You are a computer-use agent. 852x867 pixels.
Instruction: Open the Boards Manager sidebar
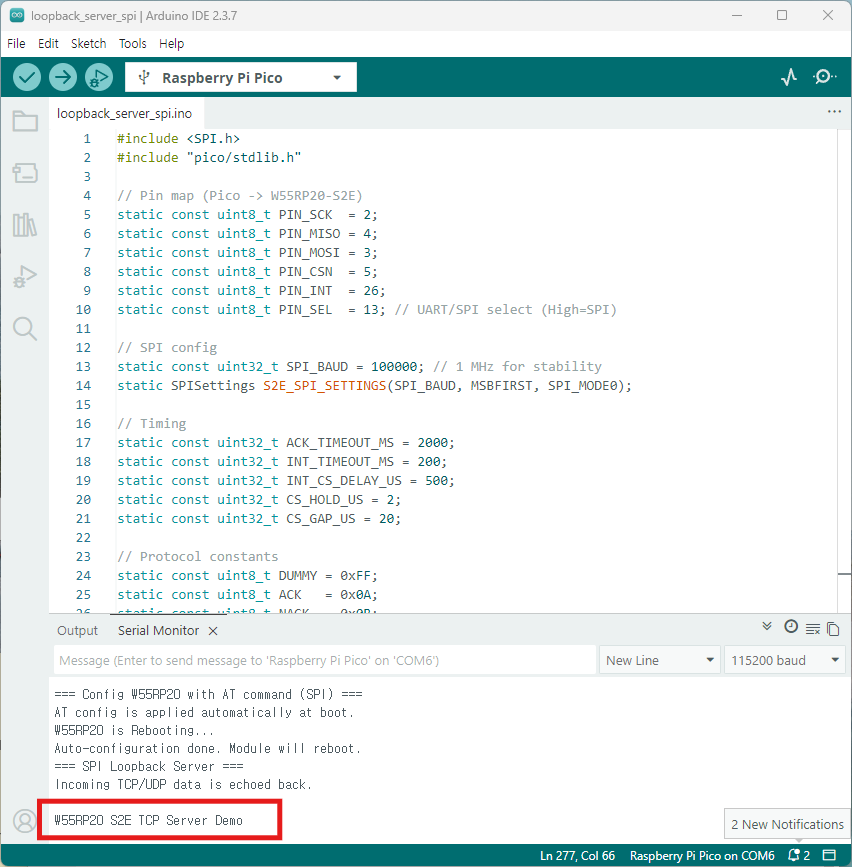(25, 173)
